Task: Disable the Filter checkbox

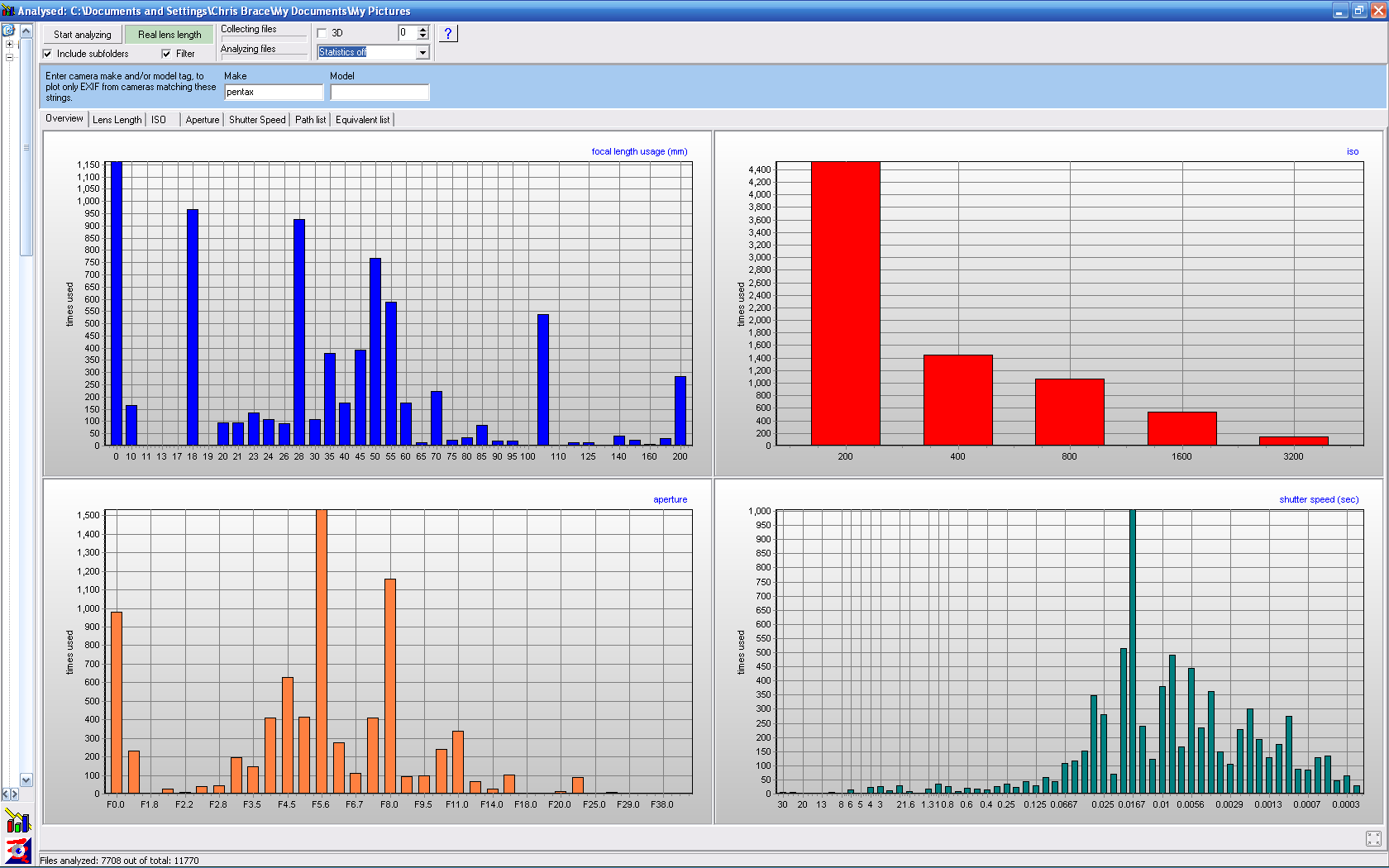Action: click(166, 54)
